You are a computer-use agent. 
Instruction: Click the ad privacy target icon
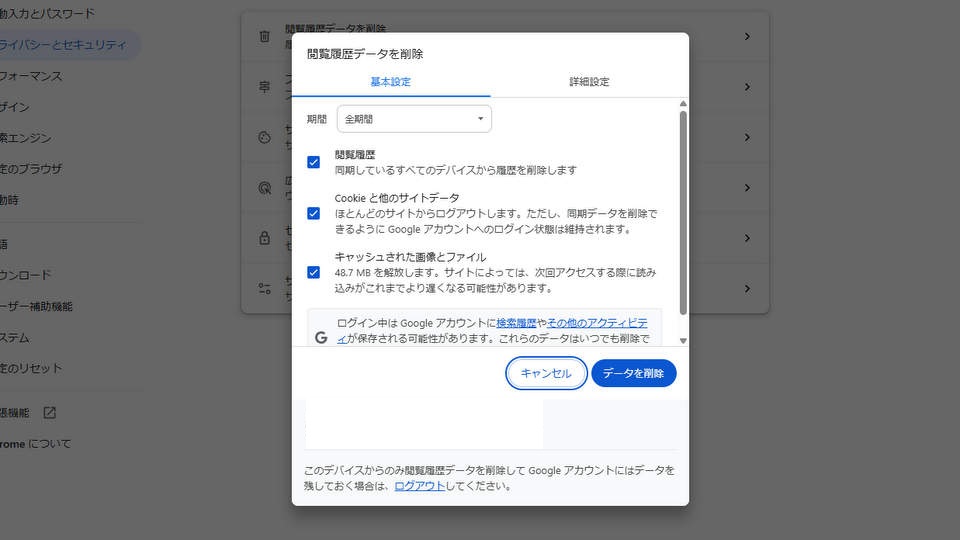click(264, 187)
